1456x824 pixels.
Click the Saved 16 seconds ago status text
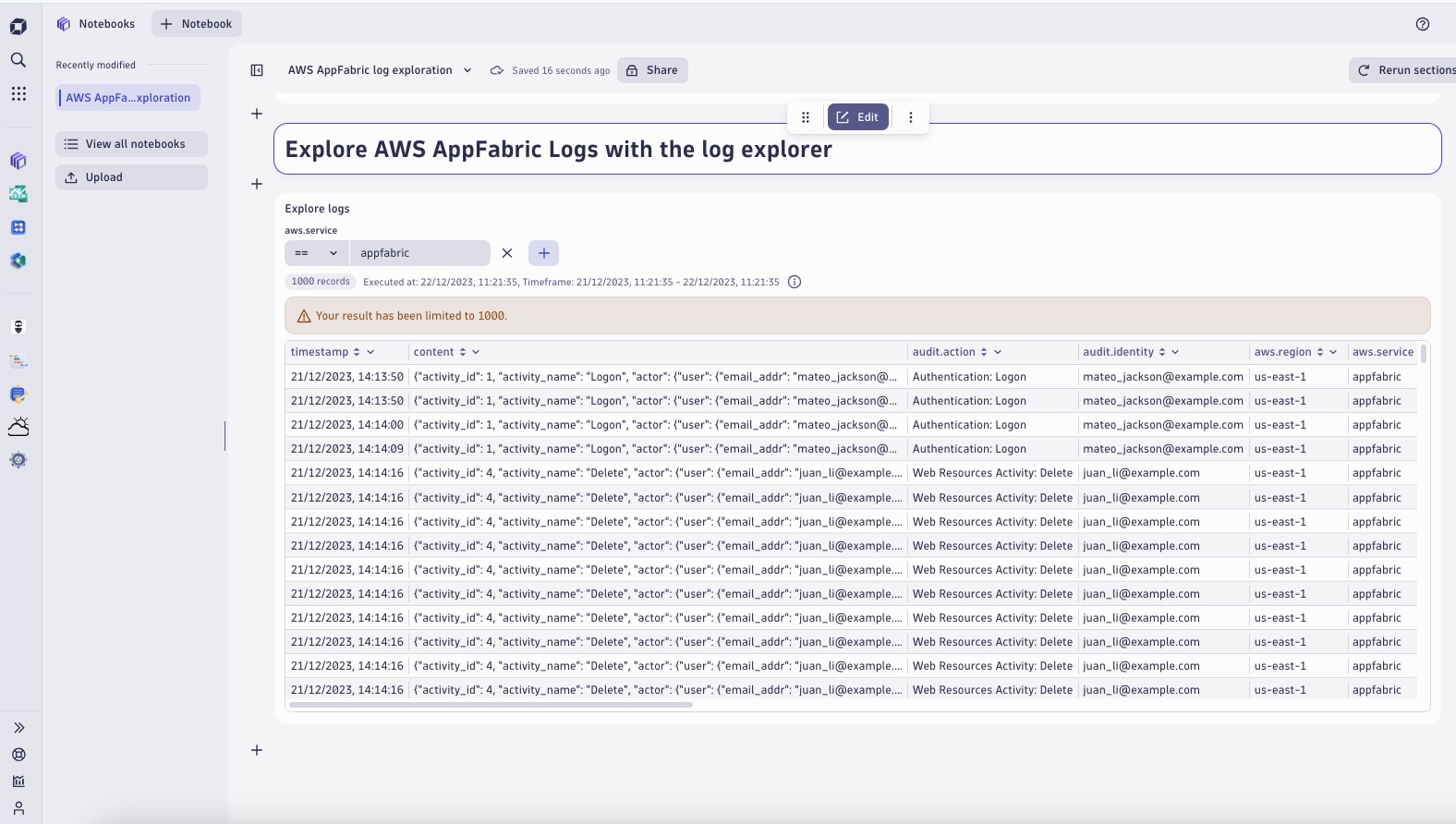pos(561,70)
